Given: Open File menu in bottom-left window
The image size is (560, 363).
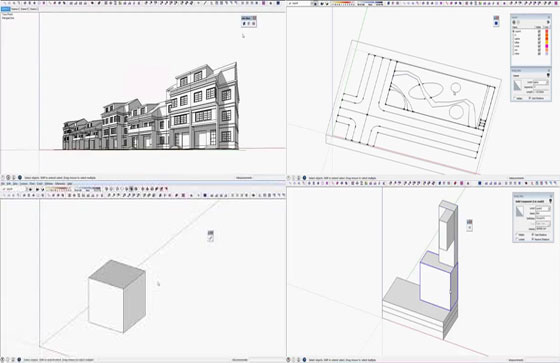Looking at the screenshot, I should (3, 184).
